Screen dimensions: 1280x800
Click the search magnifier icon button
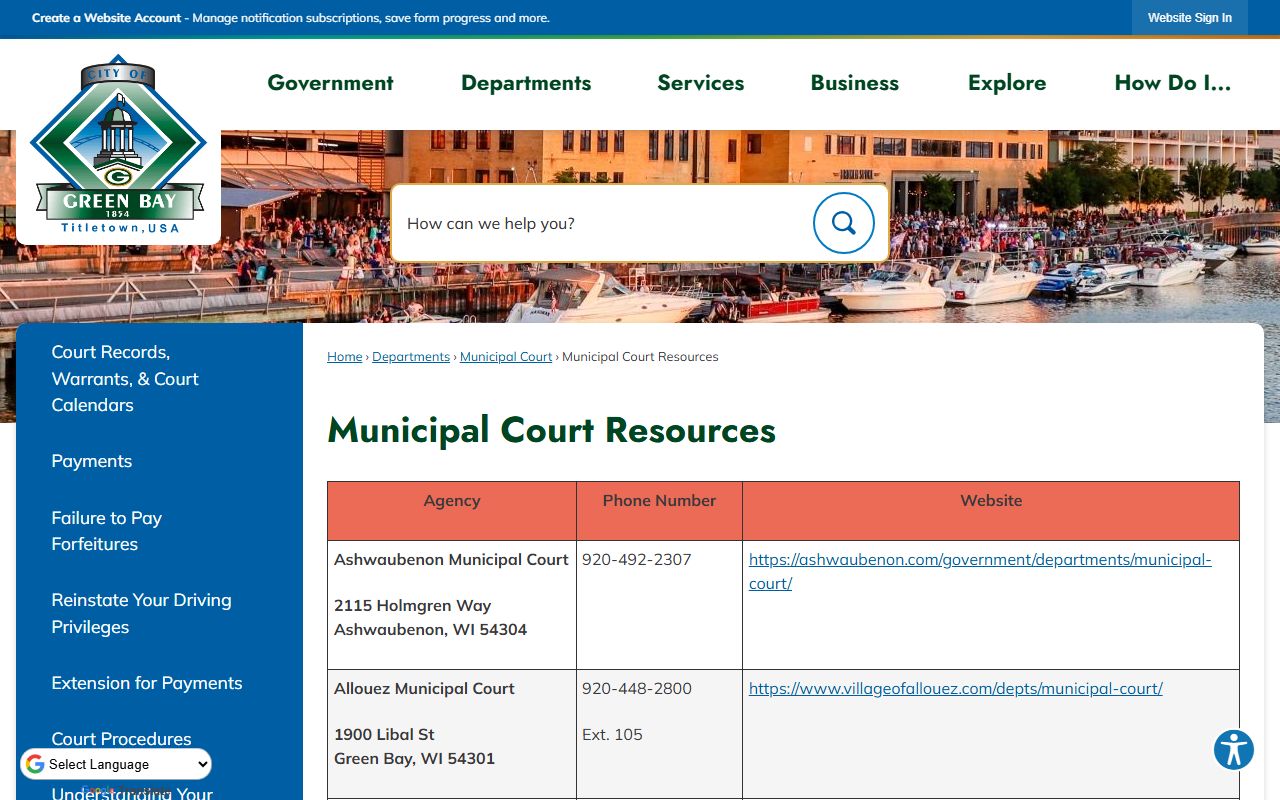tap(844, 223)
